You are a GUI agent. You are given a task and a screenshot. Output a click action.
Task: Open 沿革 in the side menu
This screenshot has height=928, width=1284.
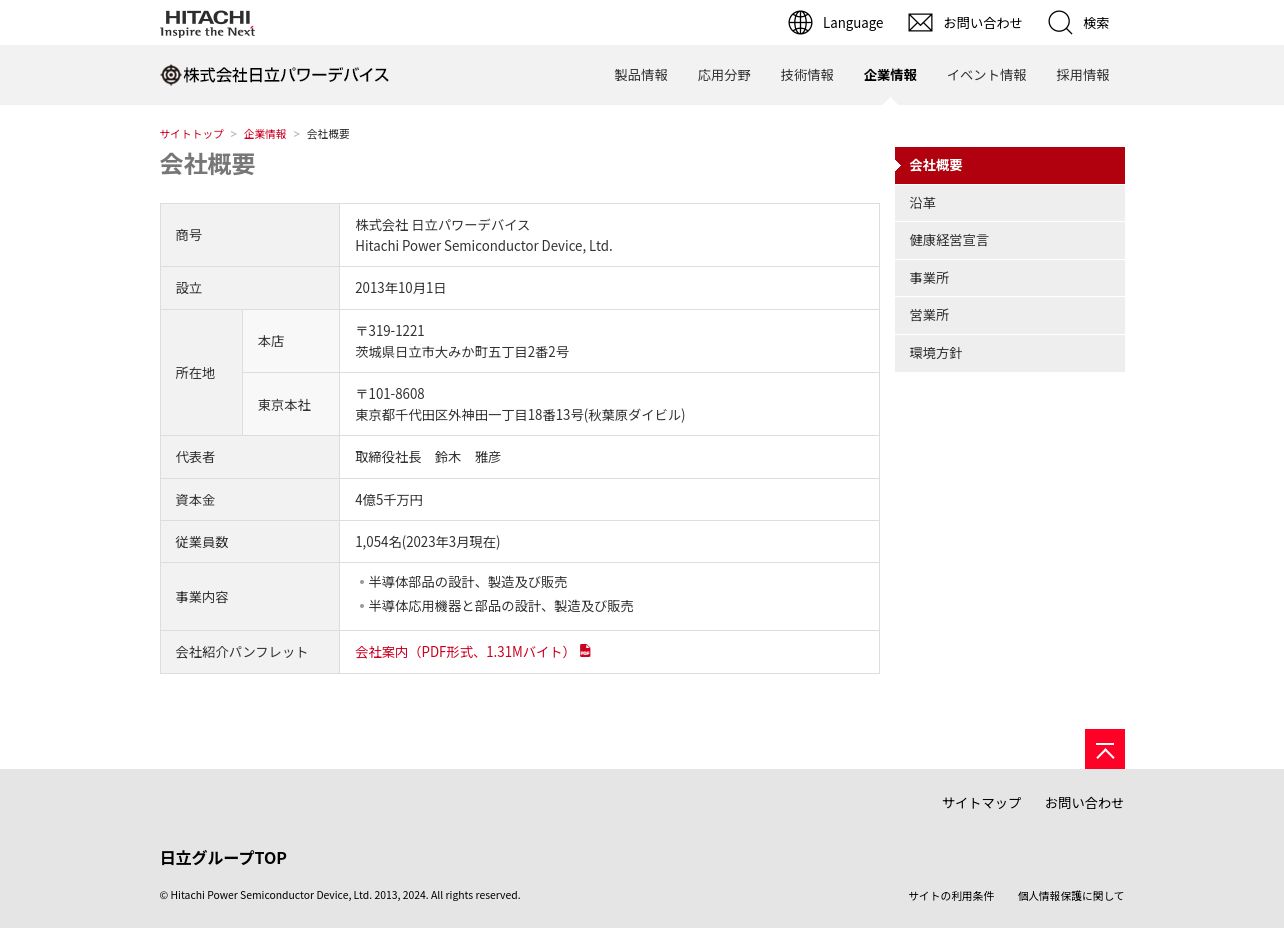pyautogui.click(x=1010, y=203)
